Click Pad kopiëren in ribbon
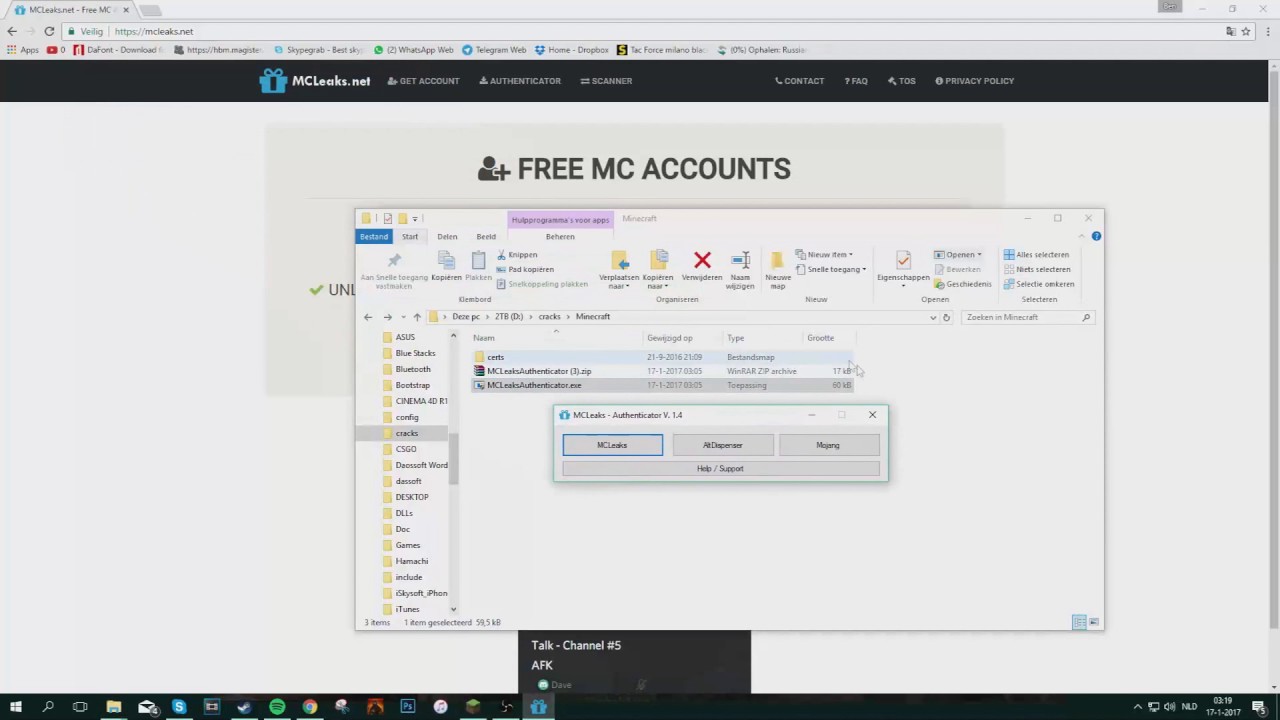The width and height of the screenshot is (1280, 720). pyautogui.click(x=524, y=269)
